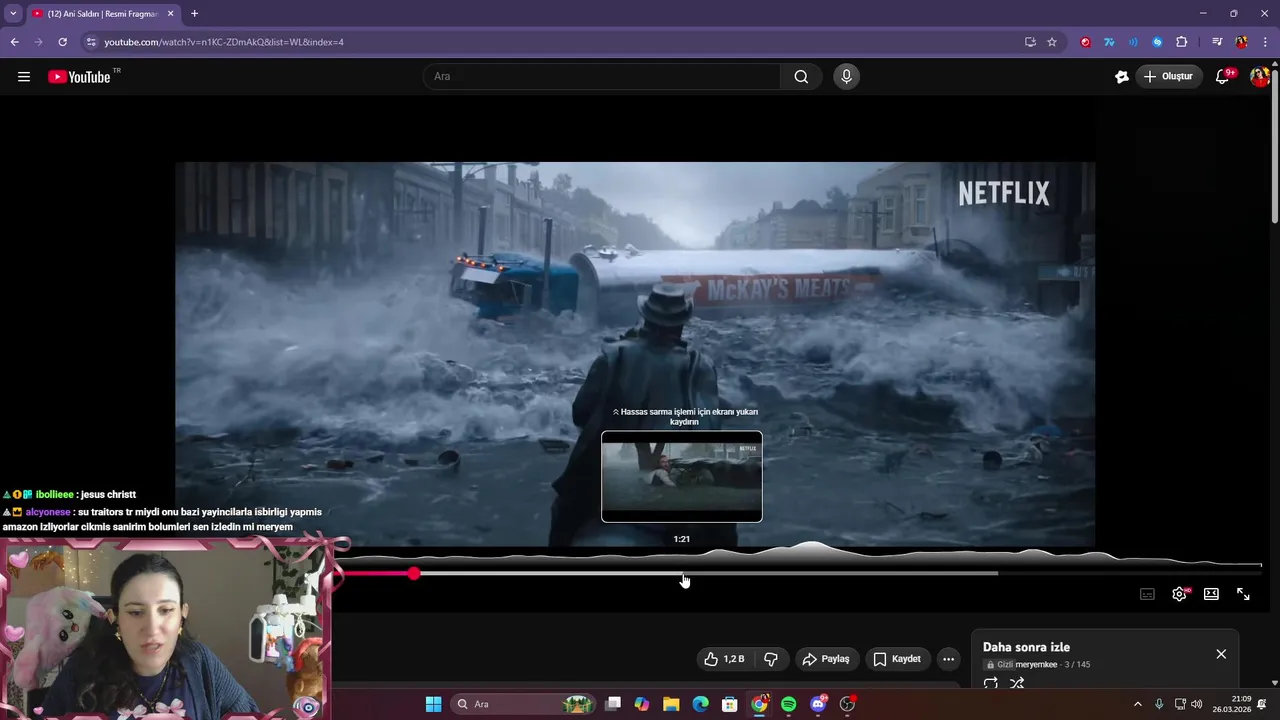The width and height of the screenshot is (1280, 720).
Task: Open File Explorer from taskbar
Action: [671, 704]
